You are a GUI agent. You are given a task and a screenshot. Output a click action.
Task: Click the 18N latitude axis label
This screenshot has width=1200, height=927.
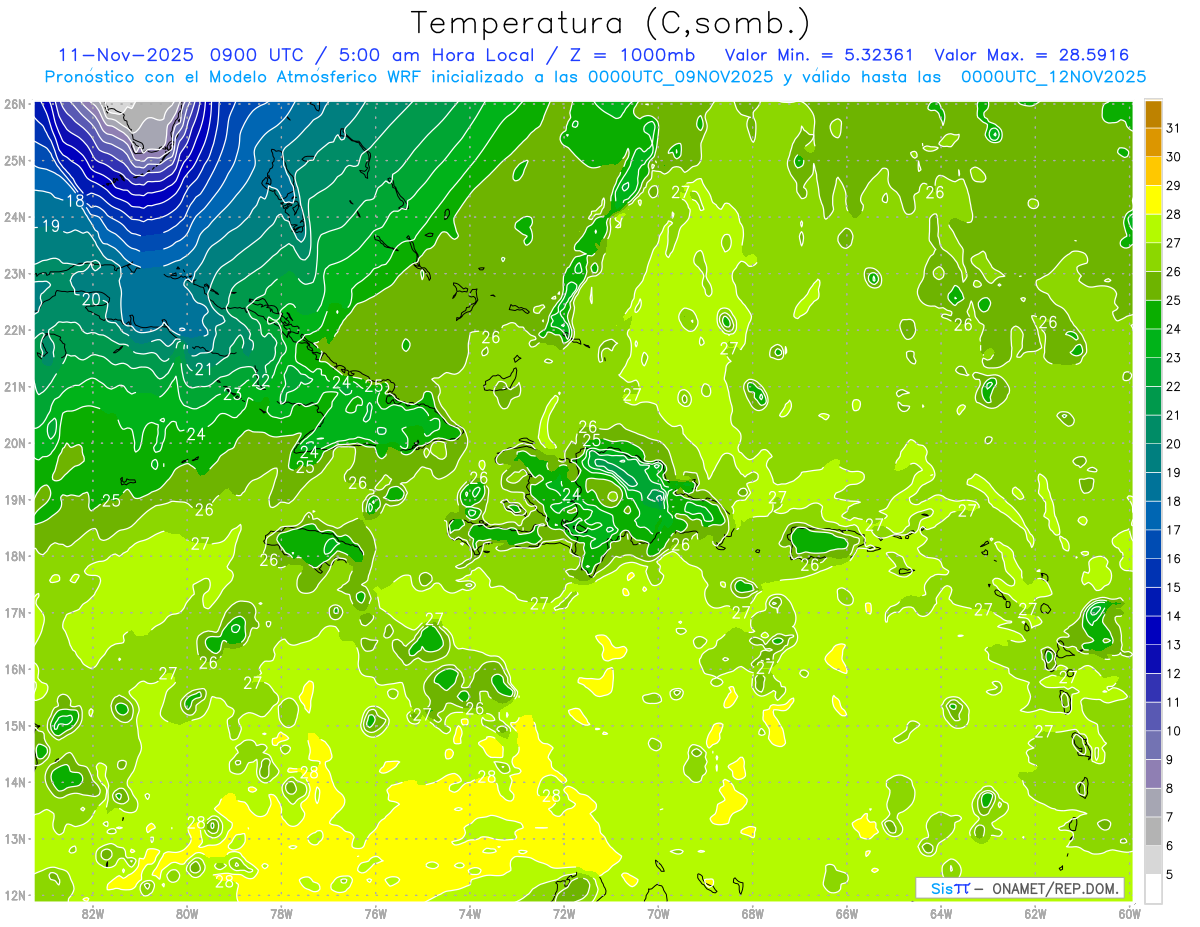click(x=14, y=556)
